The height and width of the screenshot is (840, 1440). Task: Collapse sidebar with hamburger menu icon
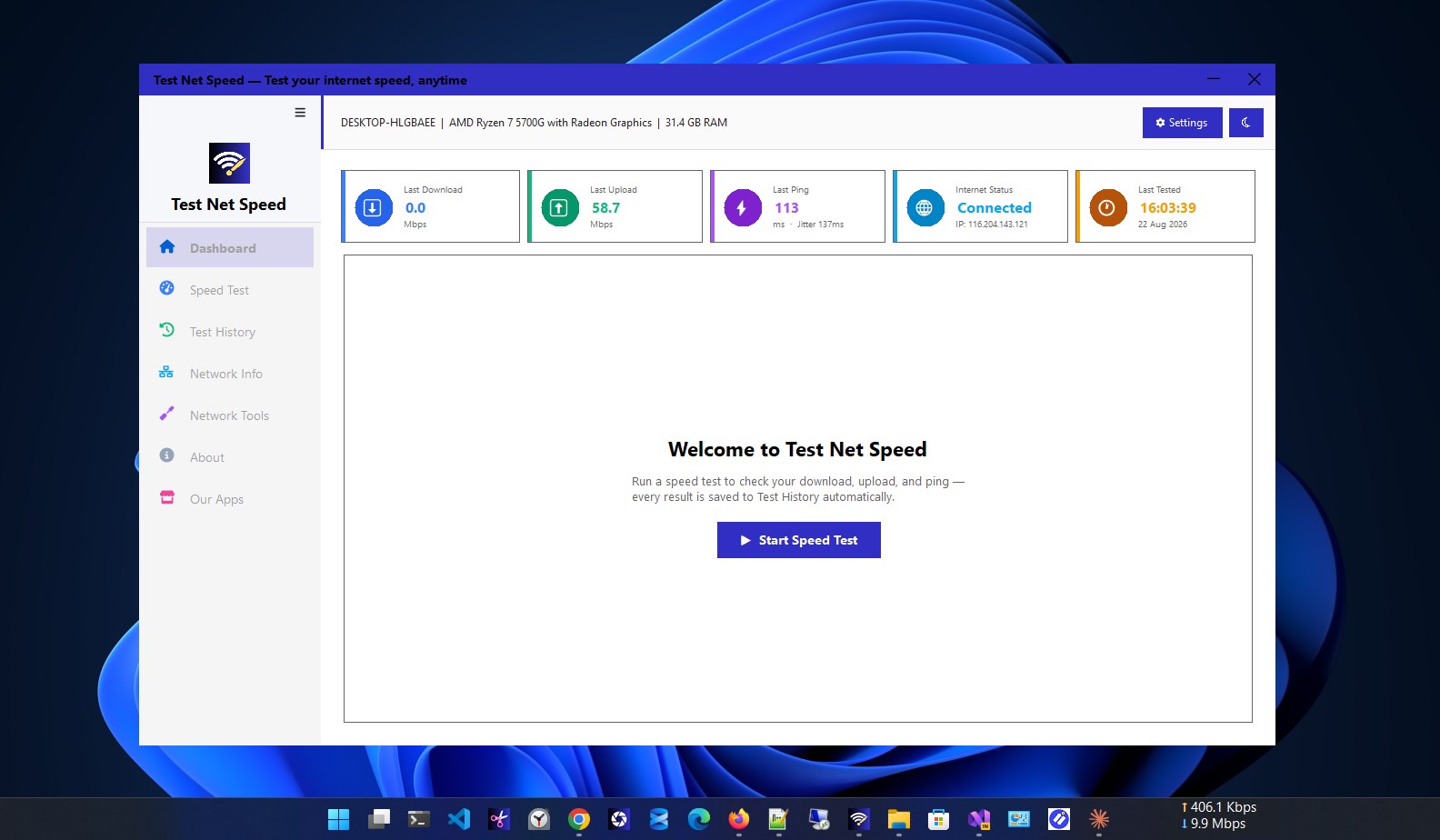click(300, 113)
